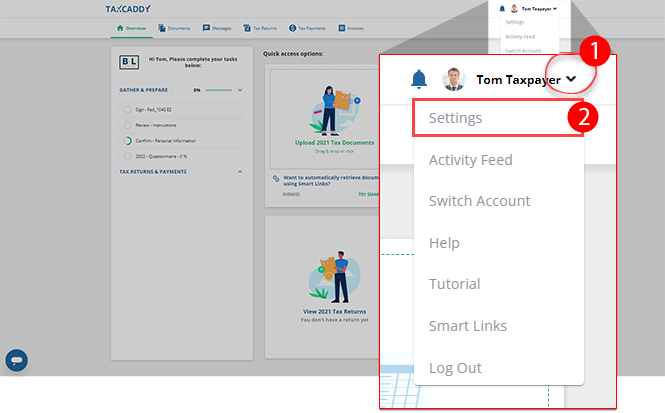Click the large notification bell icon
Image resolution: width=665 pixels, height=413 pixels.
[x=419, y=79]
